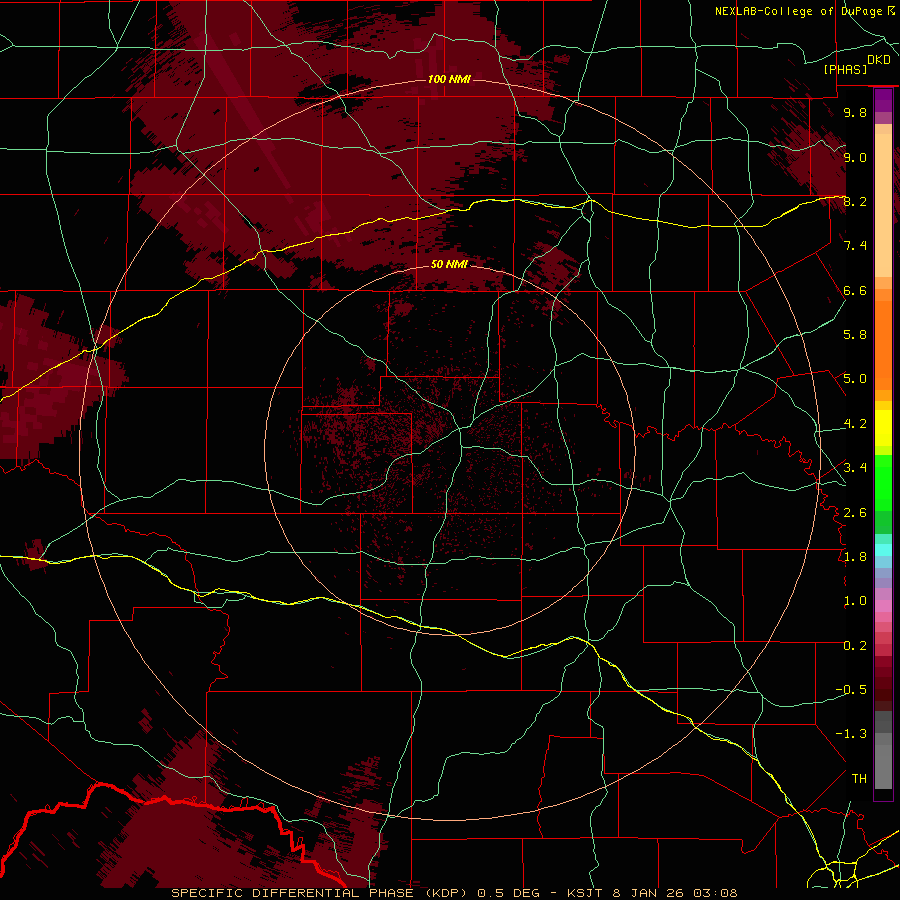Click the 7.4 value on the color scale
Screen dimensions: 900x900
[x=855, y=246]
